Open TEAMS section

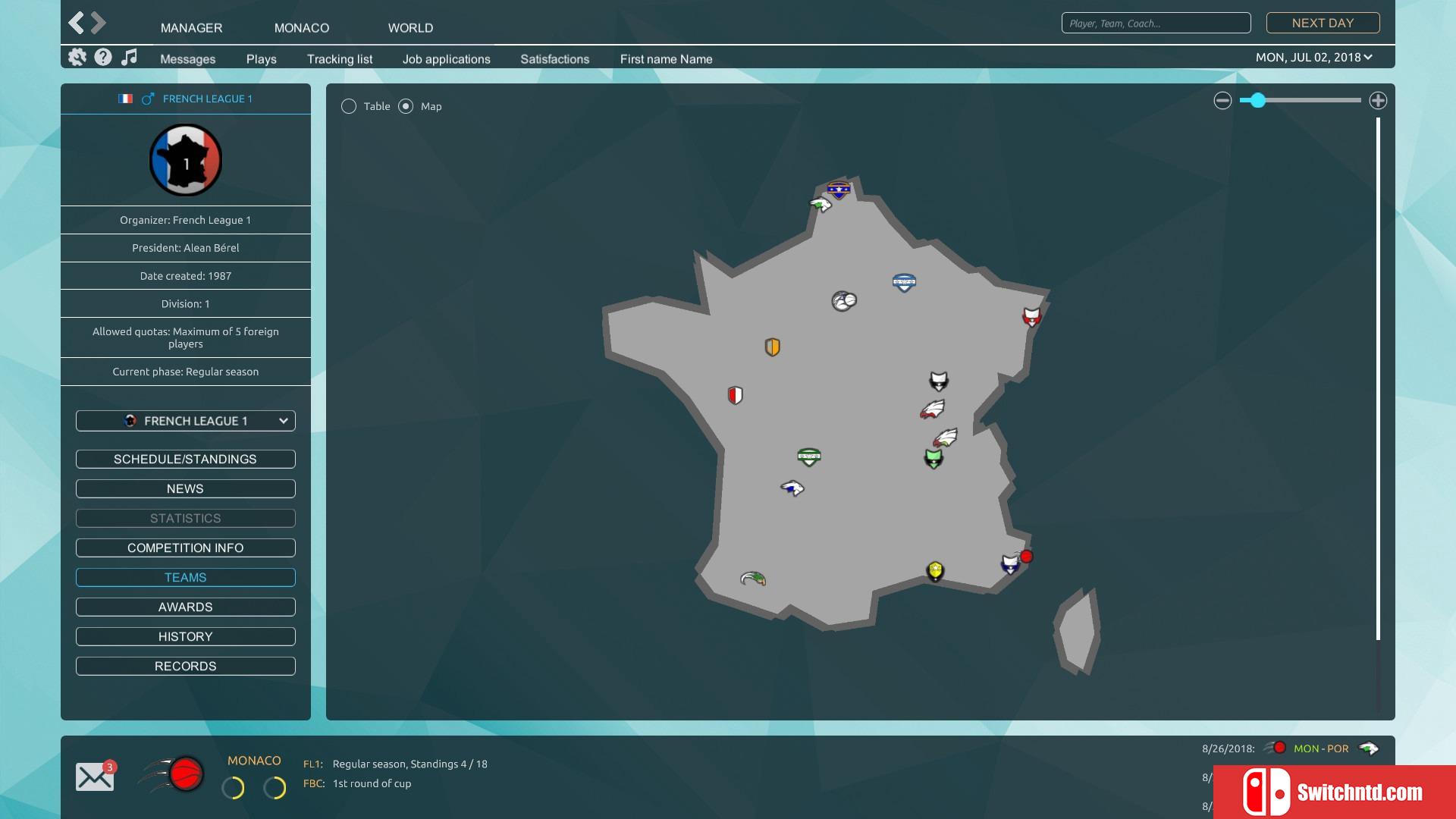[x=186, y=577]
